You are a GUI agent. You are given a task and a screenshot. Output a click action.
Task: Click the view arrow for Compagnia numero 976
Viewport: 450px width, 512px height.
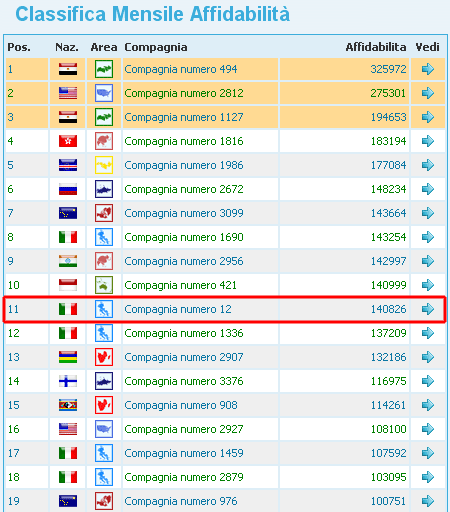[x=428, y=501]
